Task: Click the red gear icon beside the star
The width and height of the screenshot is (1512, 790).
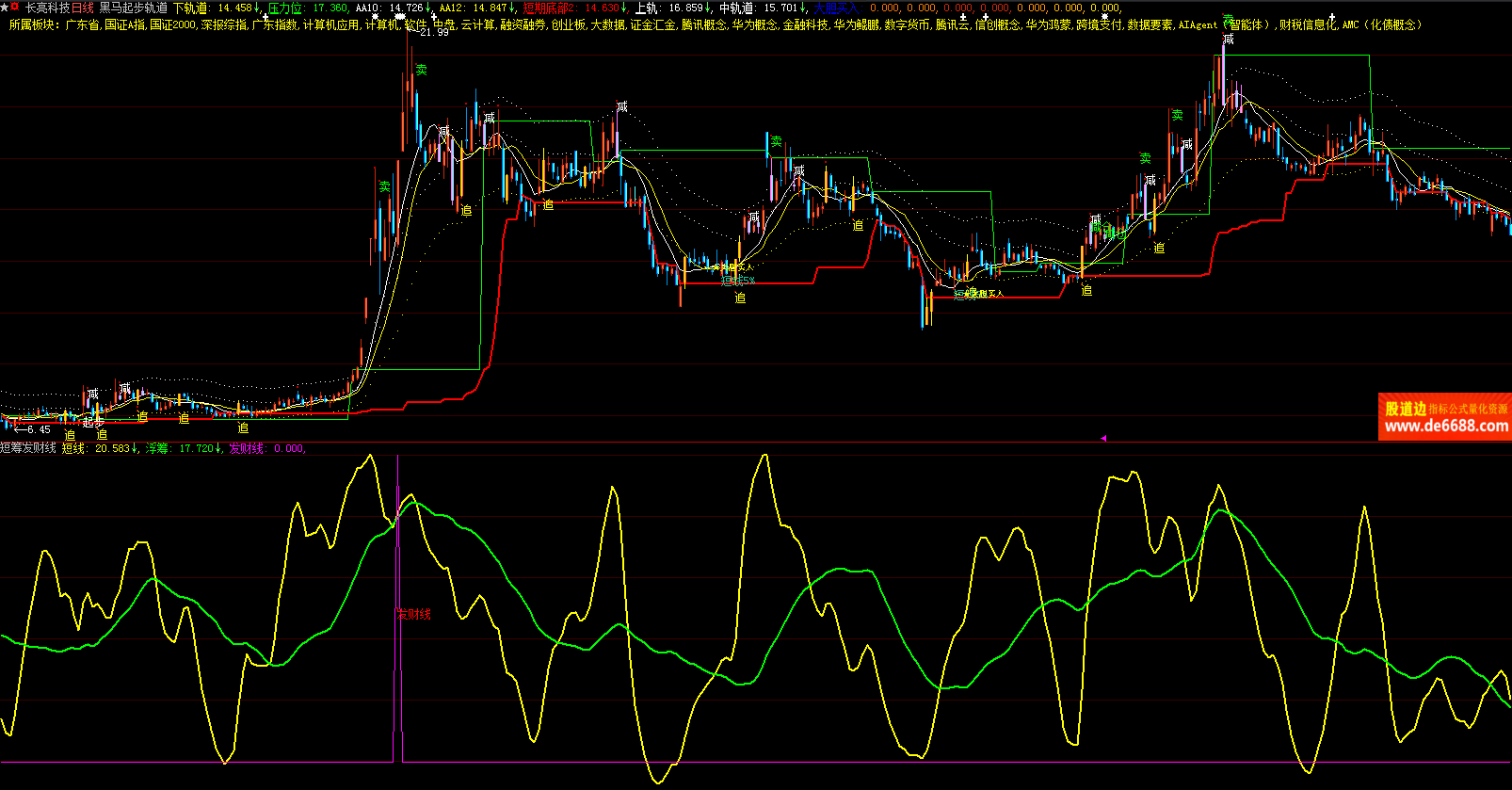Action: coord(15,8)
